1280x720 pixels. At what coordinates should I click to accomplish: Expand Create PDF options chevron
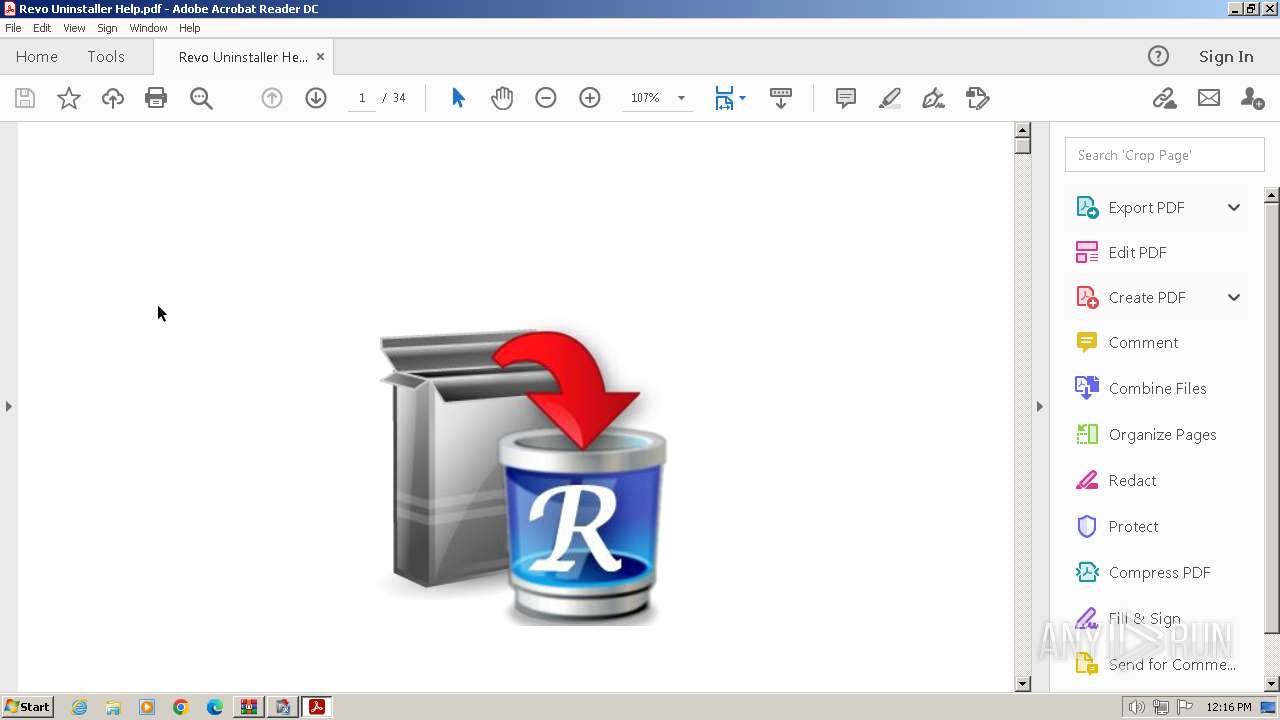[1234, 298]
